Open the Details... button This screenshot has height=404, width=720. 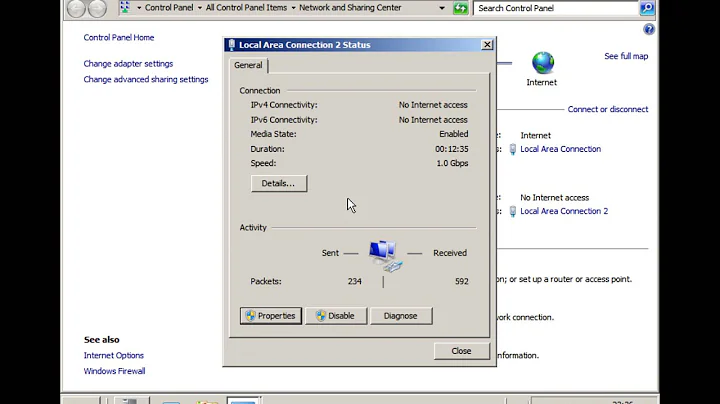[279, 183]
